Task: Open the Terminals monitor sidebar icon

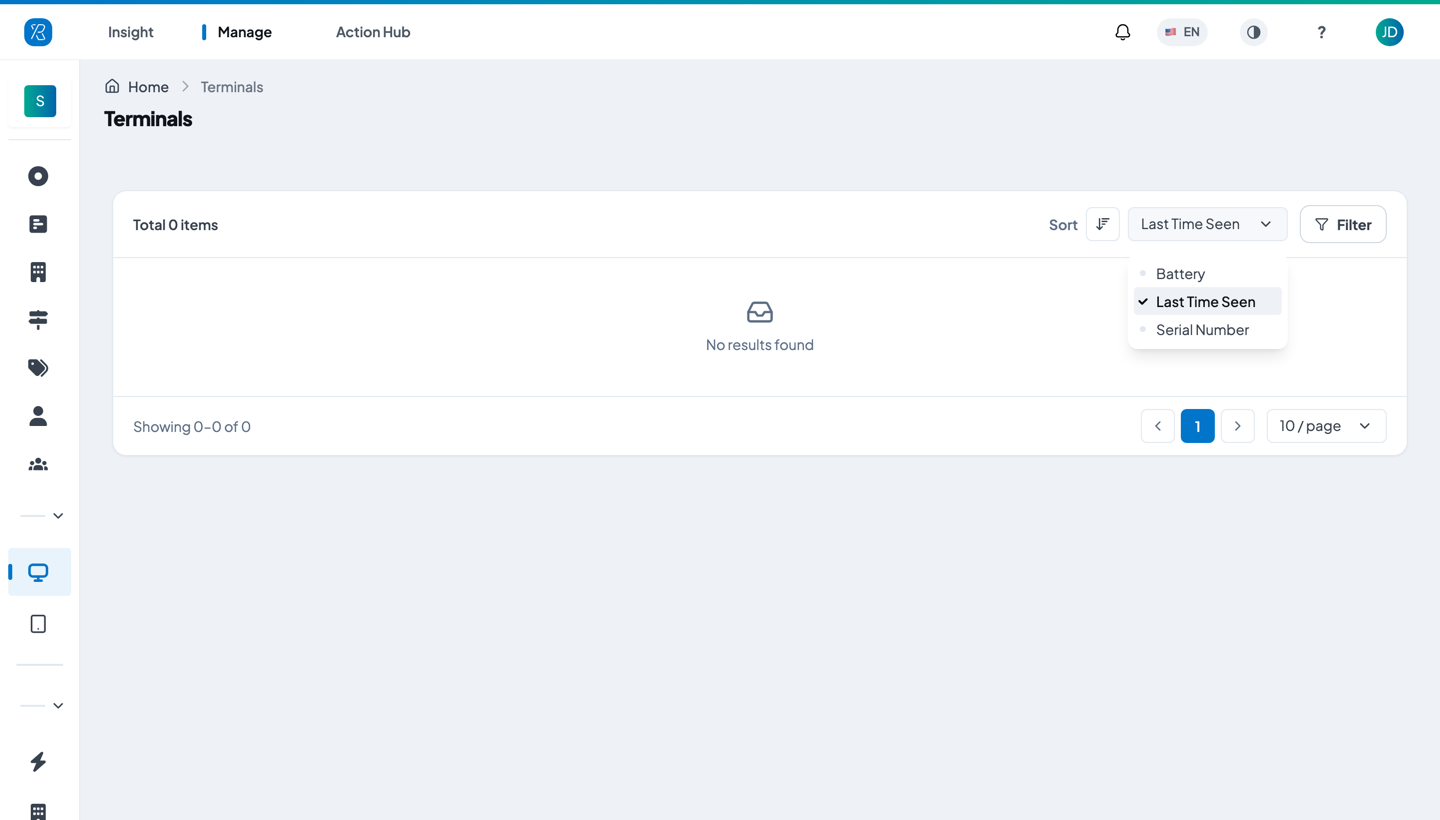Action: coord(39,572)
